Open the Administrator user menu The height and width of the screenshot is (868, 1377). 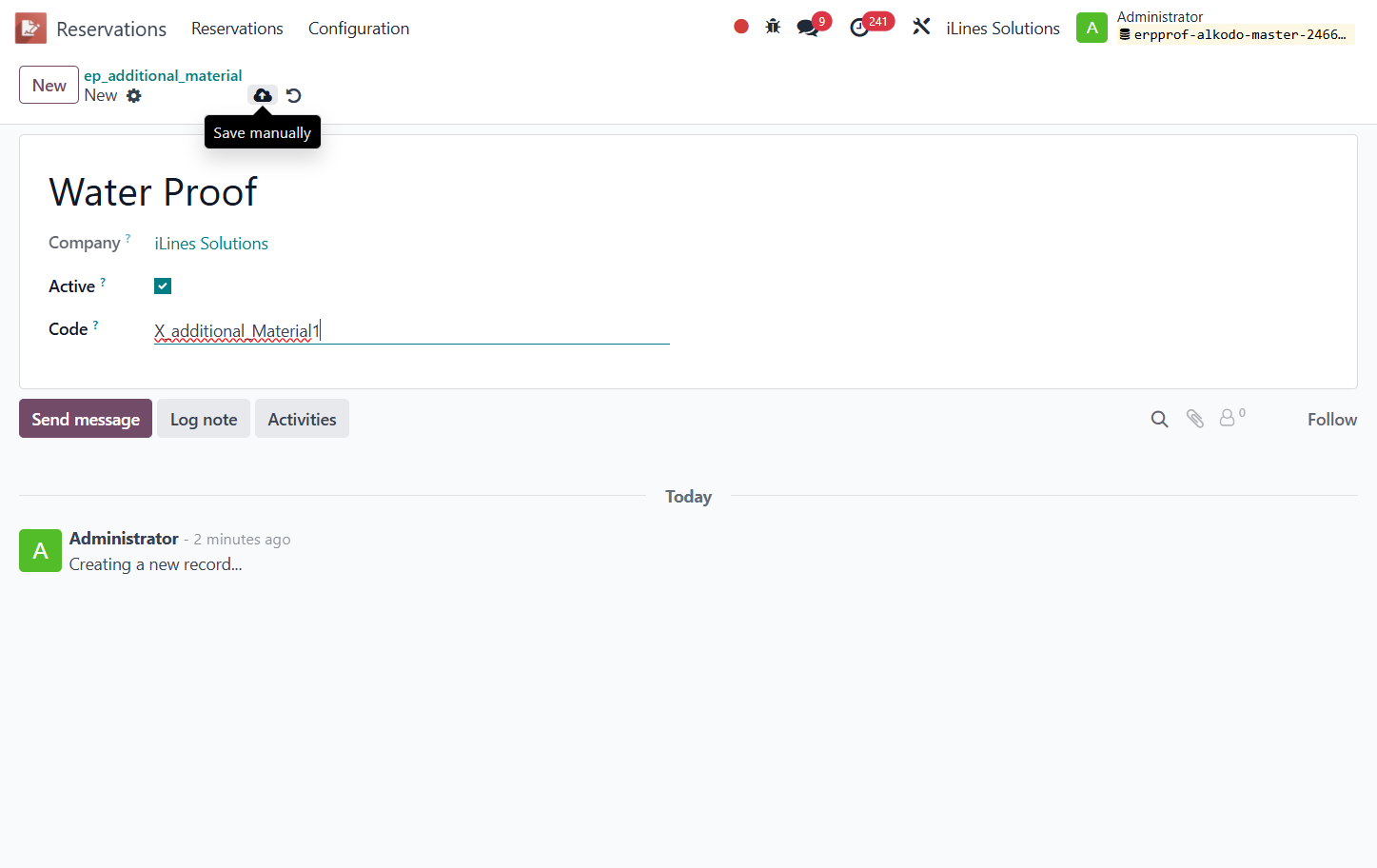point(1215,27)
